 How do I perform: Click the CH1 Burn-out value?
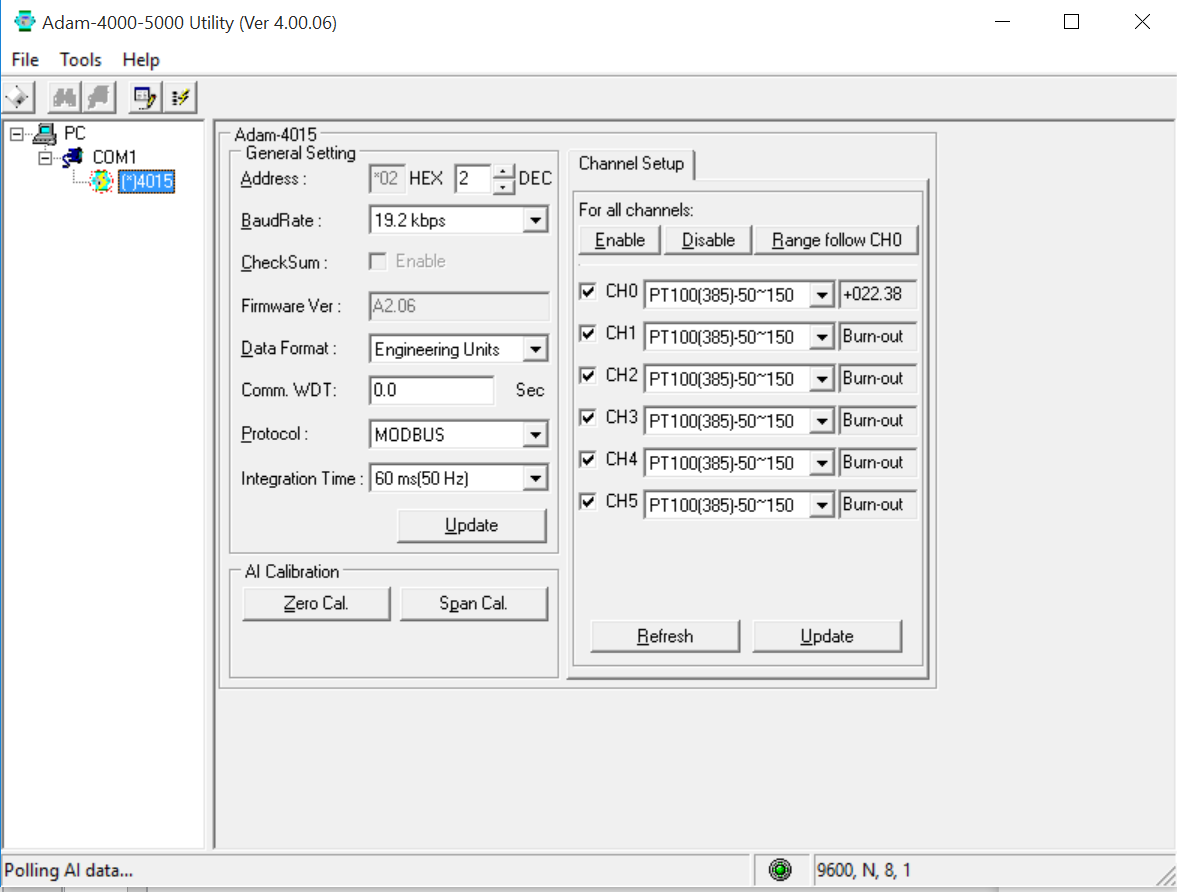(x=877, y=336)
